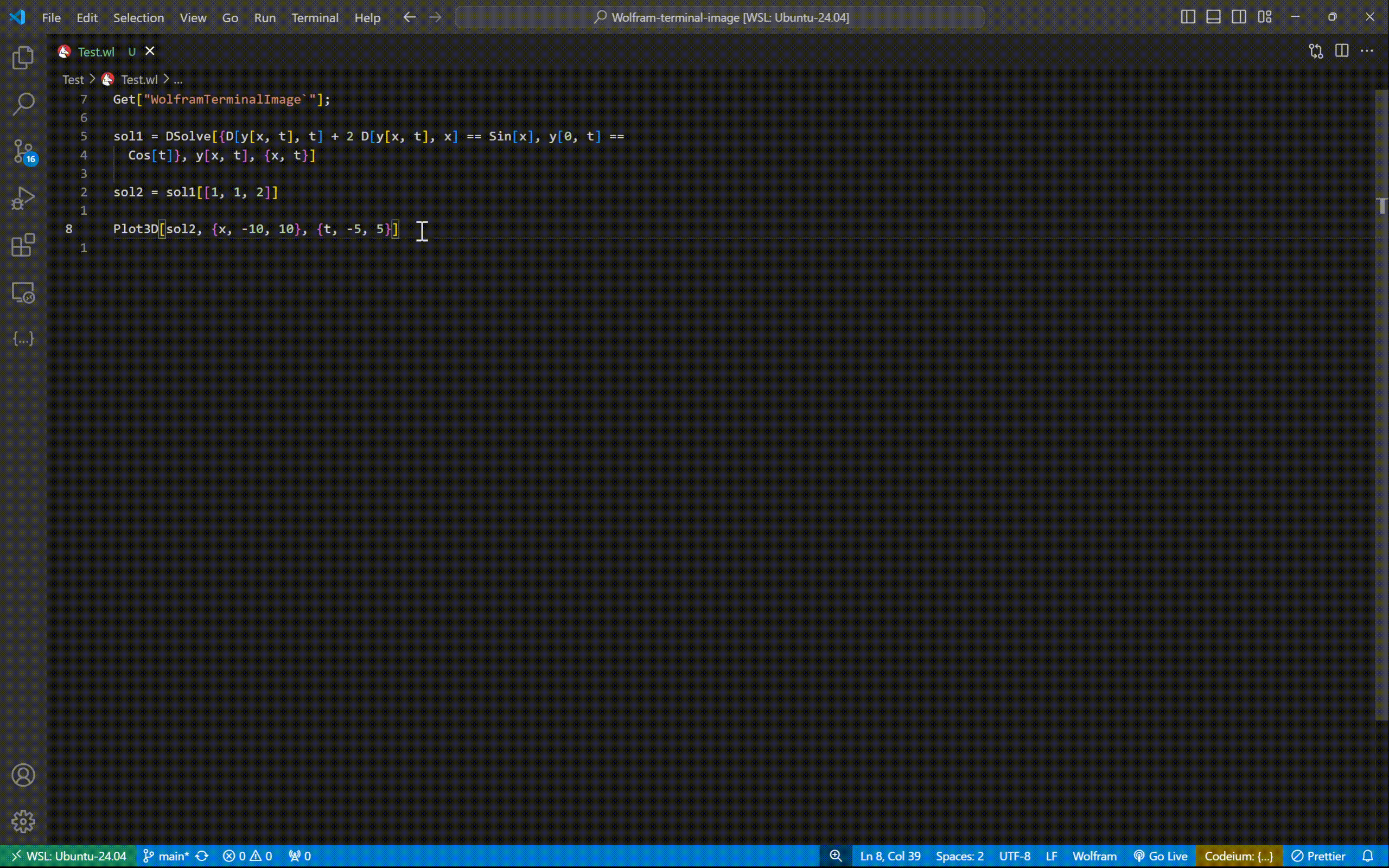
Task: Open the Wolfram-terminal-image command center search
Action: [x=720, y=17]
